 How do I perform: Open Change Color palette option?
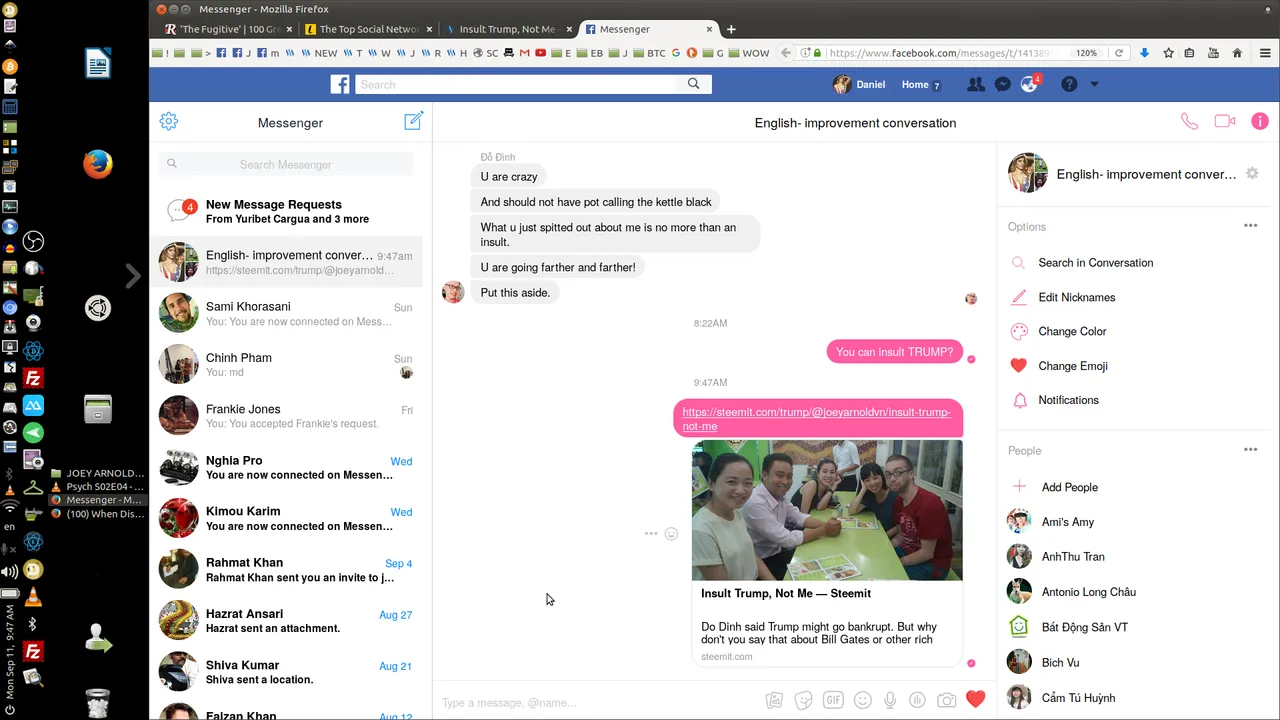[1072, 331]
